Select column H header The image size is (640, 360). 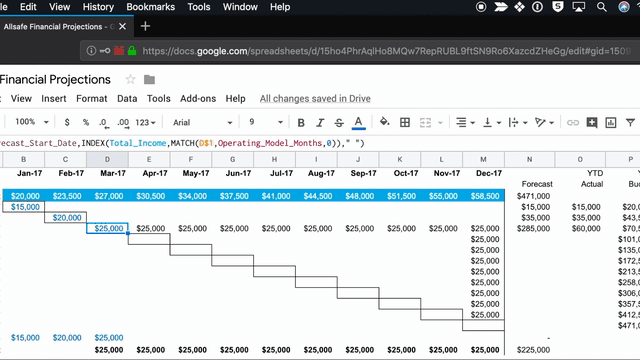pos(274,159)
